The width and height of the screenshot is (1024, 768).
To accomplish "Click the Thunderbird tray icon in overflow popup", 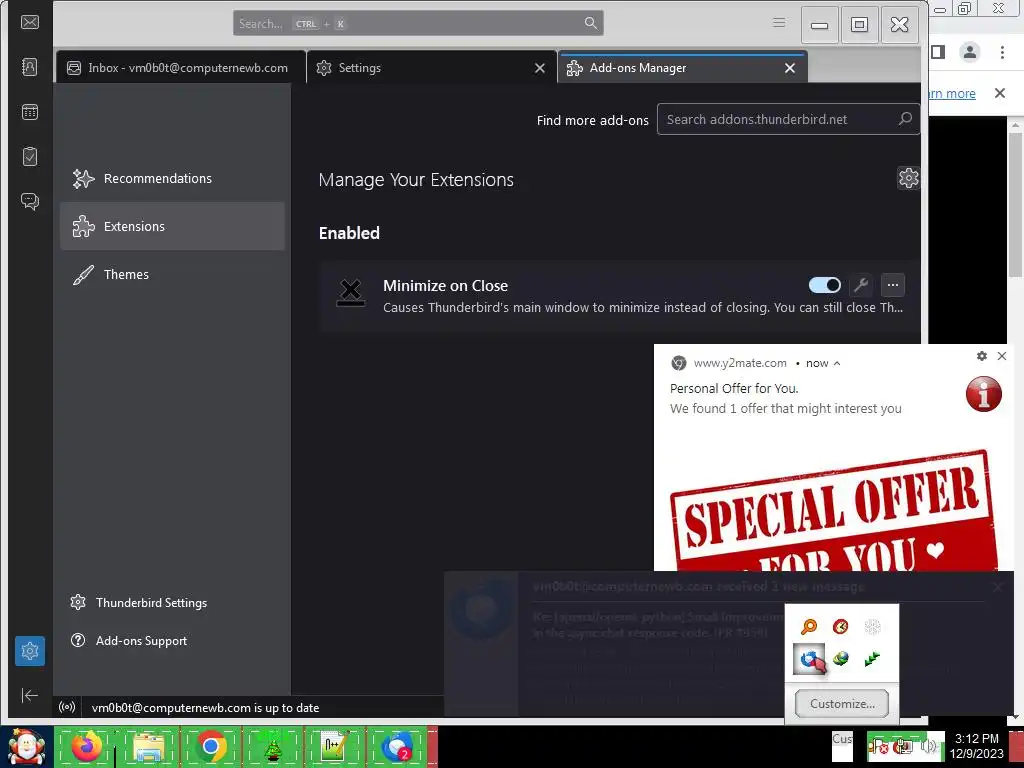I will (809, 659).
